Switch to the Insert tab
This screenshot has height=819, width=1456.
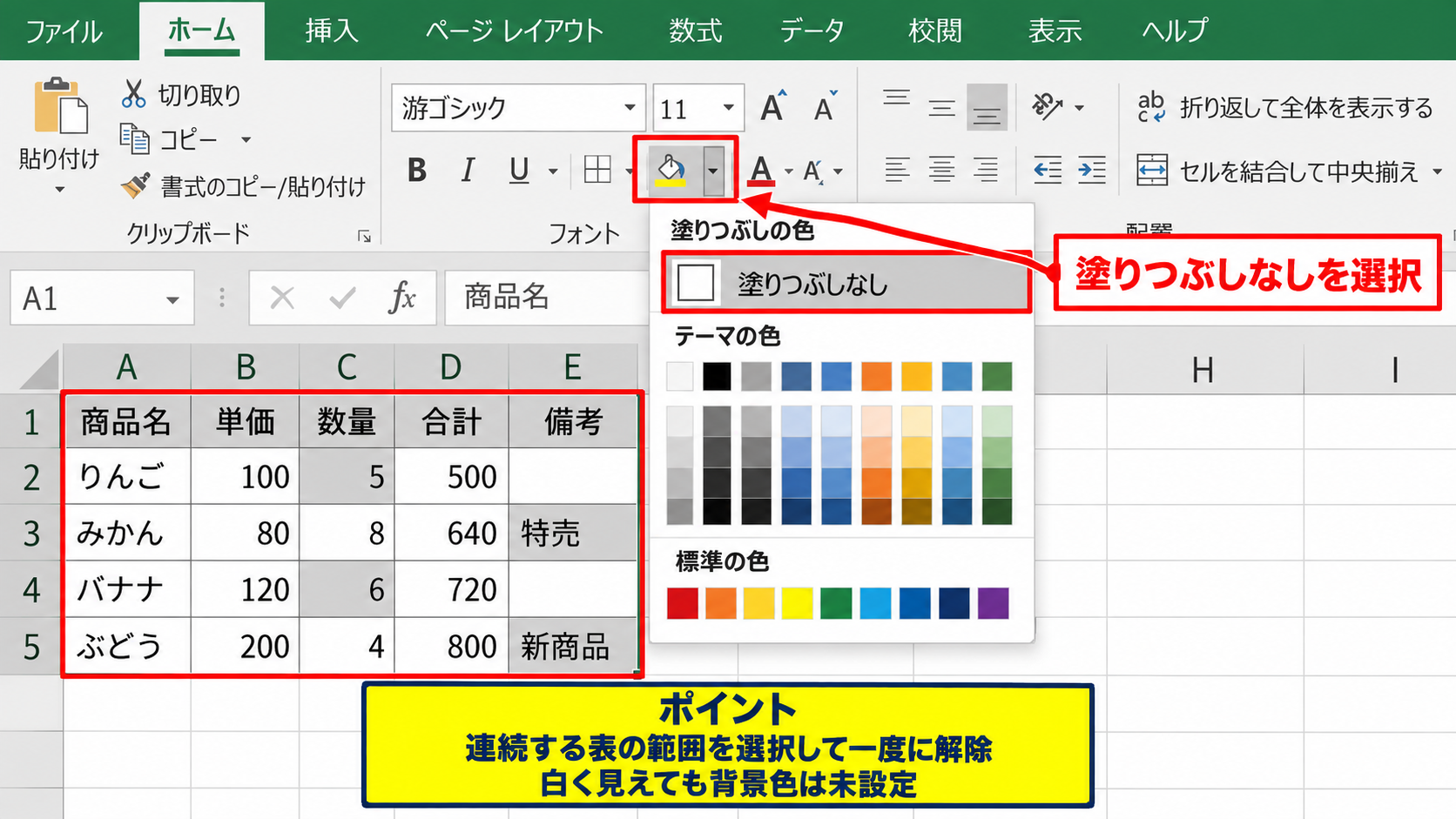tap(332, 30)
